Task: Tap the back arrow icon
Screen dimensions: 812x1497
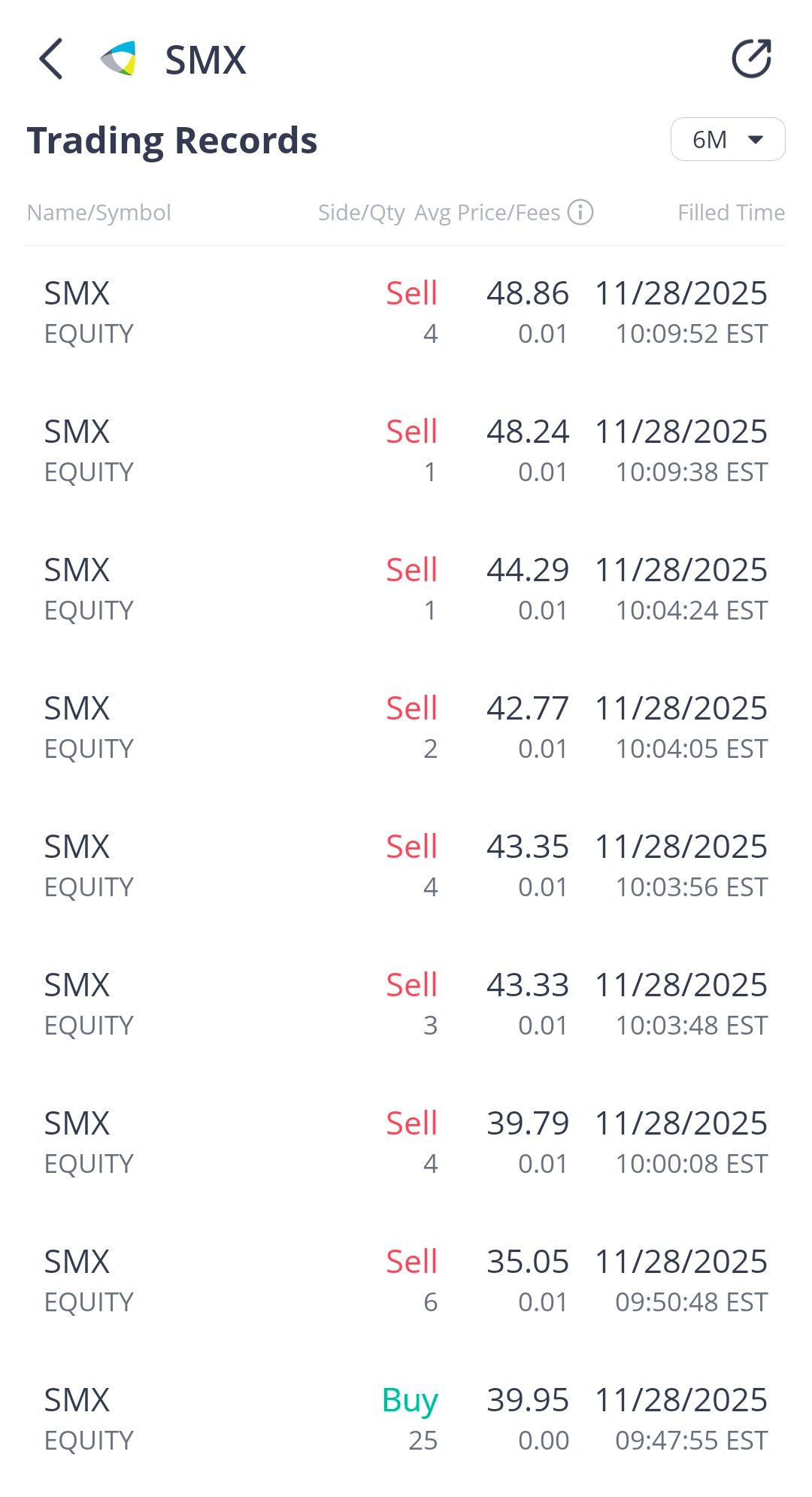Action: coord(51,59)
